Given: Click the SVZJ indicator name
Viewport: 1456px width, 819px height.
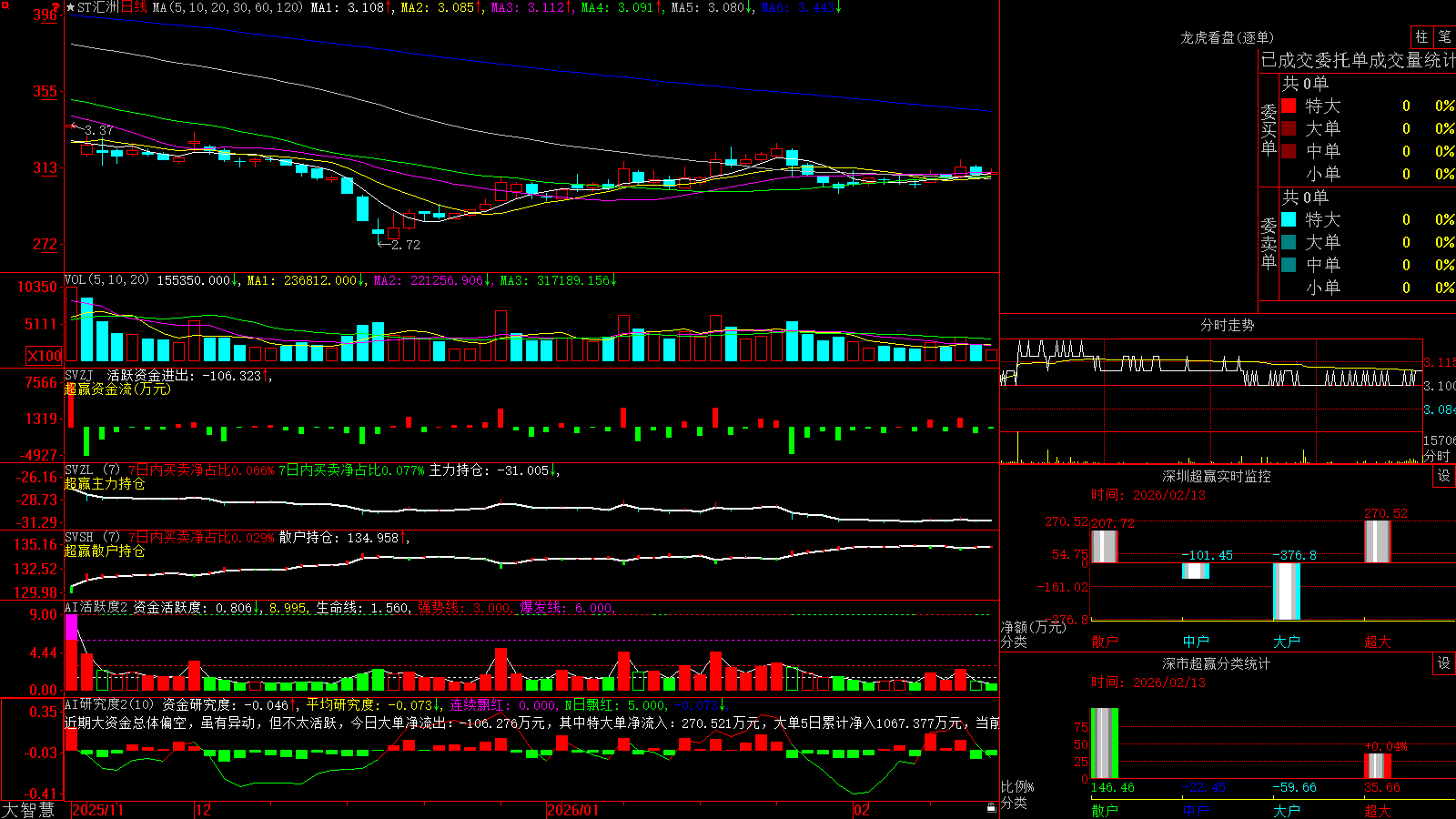Looking at the screenshot, I should (x=79, y=375).
